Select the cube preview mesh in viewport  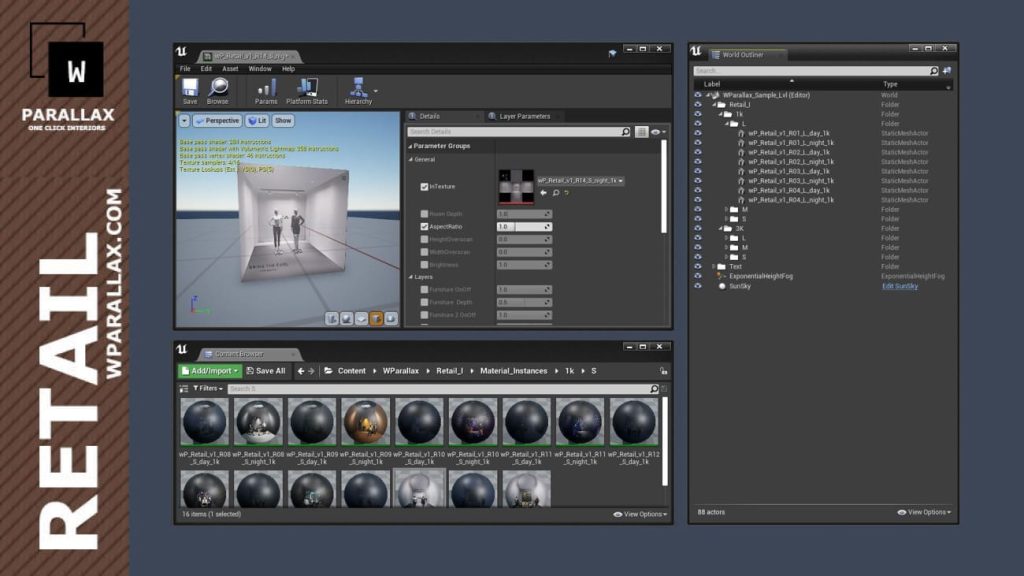click(x=376, y=319)
